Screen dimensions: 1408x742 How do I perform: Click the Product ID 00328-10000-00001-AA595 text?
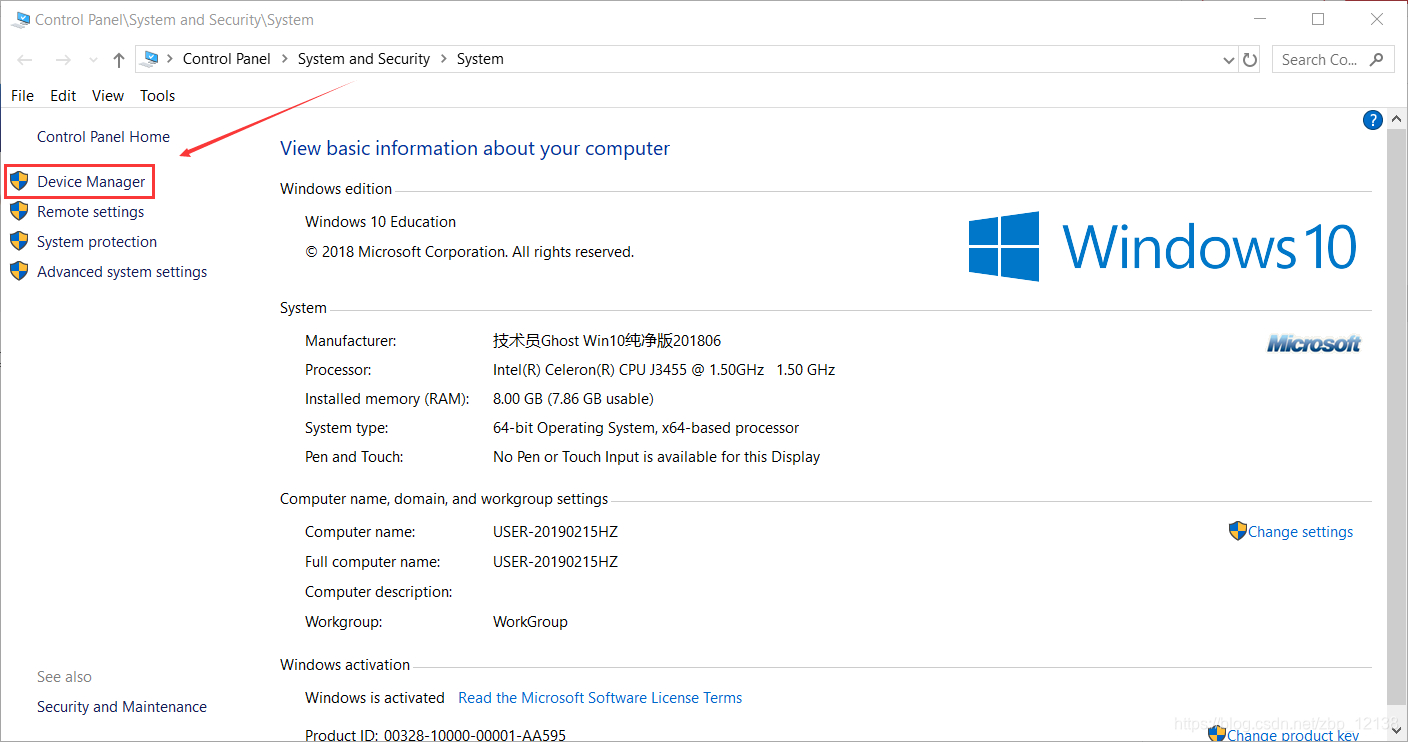[435, 735]
